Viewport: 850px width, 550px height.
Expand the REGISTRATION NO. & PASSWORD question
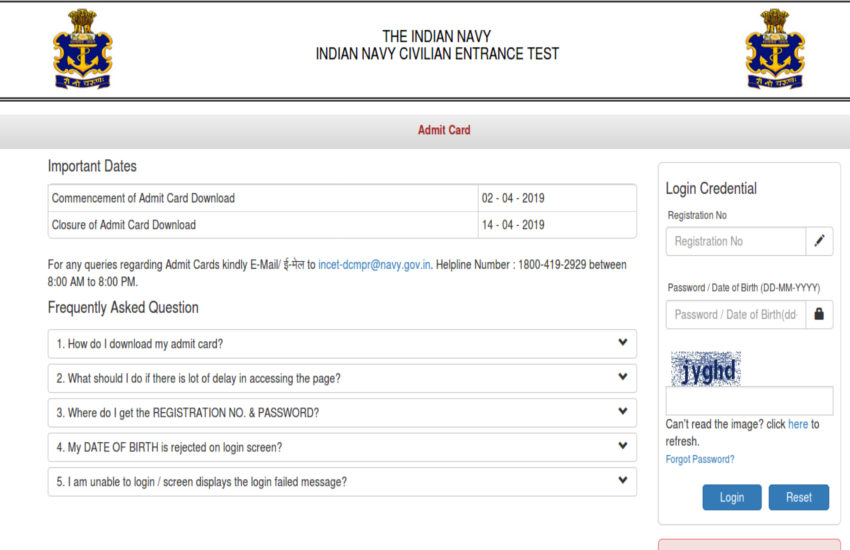341,413
